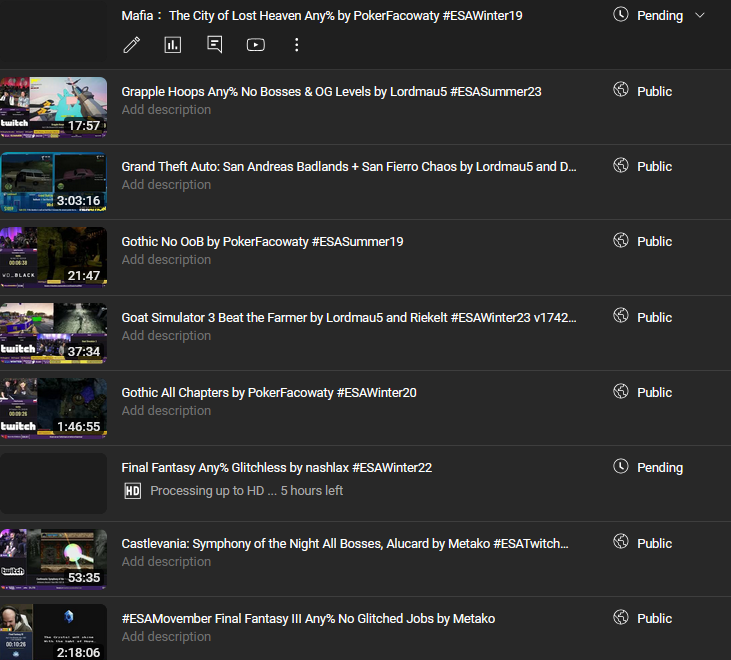
Task: Click Public visibility of Gothic All Chapters video
Action: pos(655,392)
